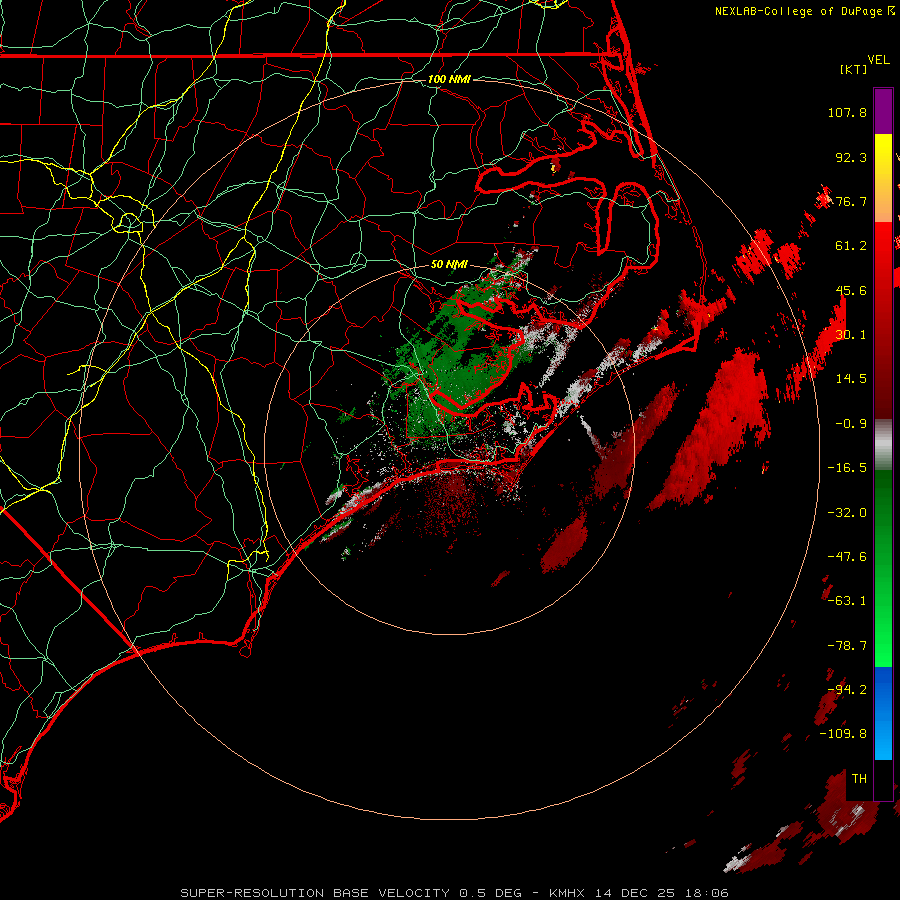Click the 100 NMI range ring label

click(x=449, y=79)
